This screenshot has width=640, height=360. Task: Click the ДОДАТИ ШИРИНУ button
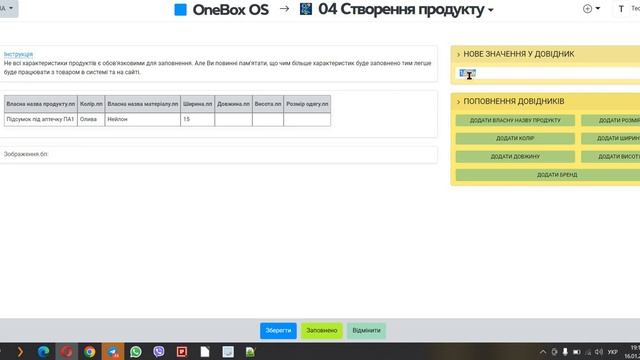611,138
